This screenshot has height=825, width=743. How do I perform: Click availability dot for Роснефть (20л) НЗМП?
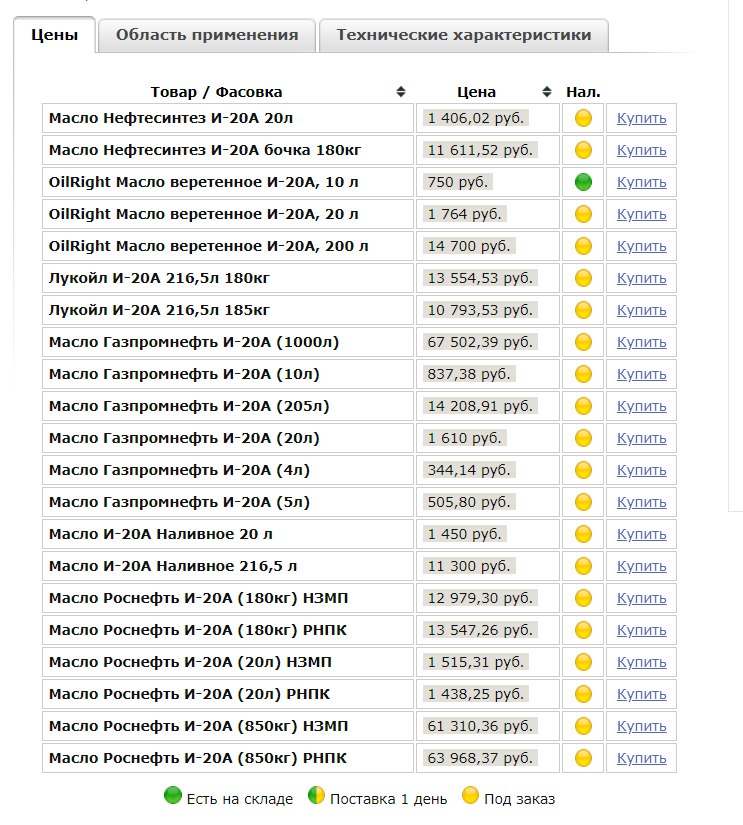pyautogui.click(x=583, y=662)
